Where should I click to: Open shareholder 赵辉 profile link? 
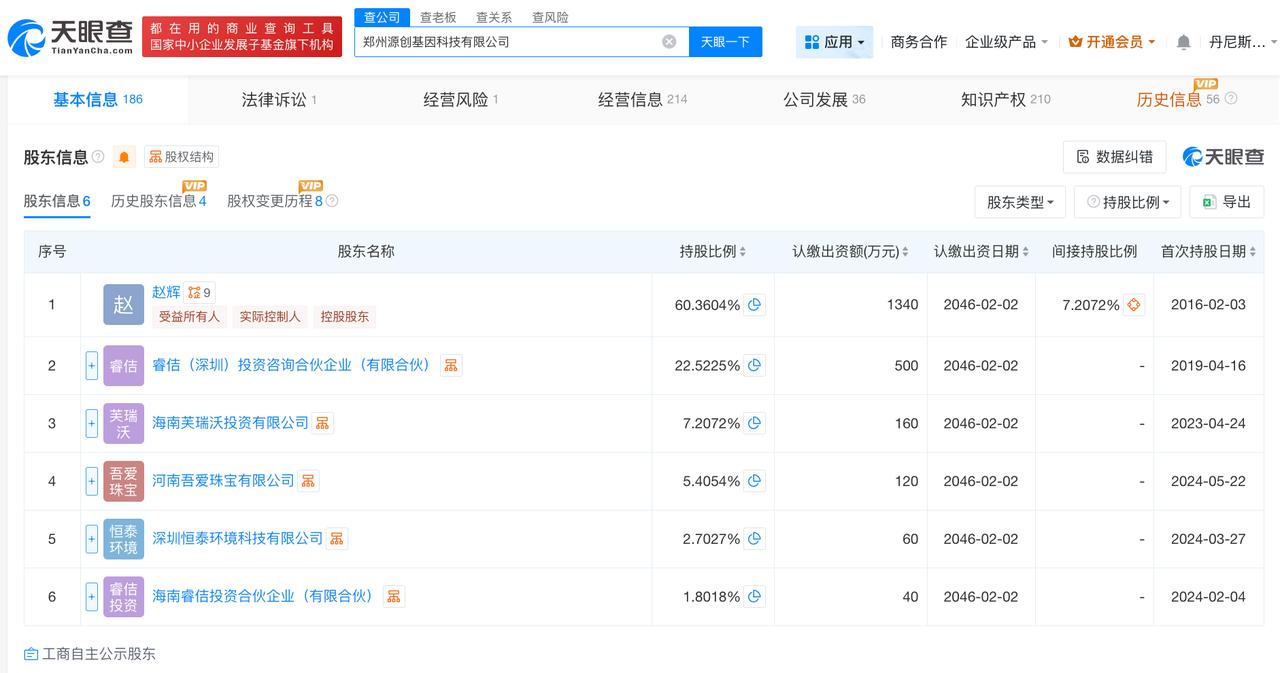point(166,292)
